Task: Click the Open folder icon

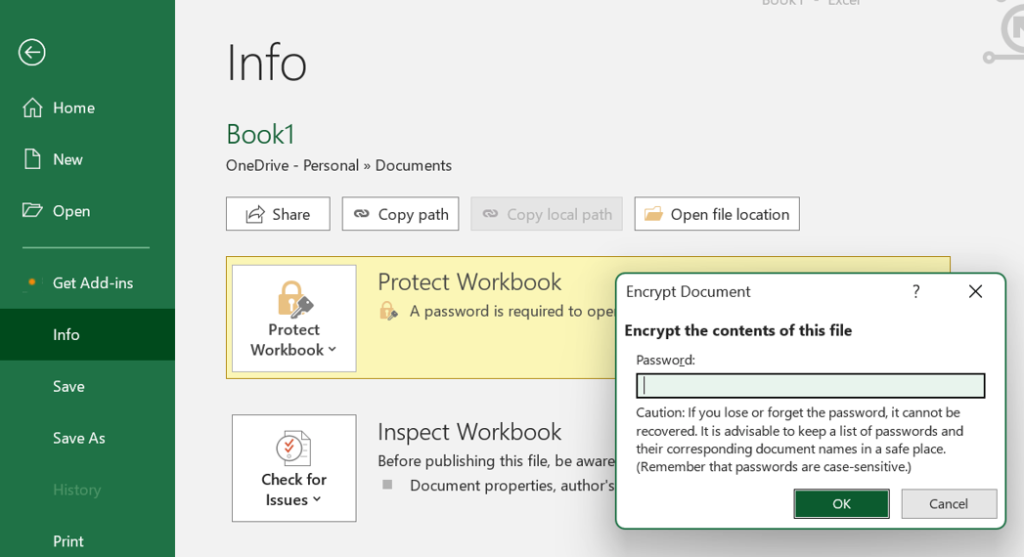Action: [33, 211]
